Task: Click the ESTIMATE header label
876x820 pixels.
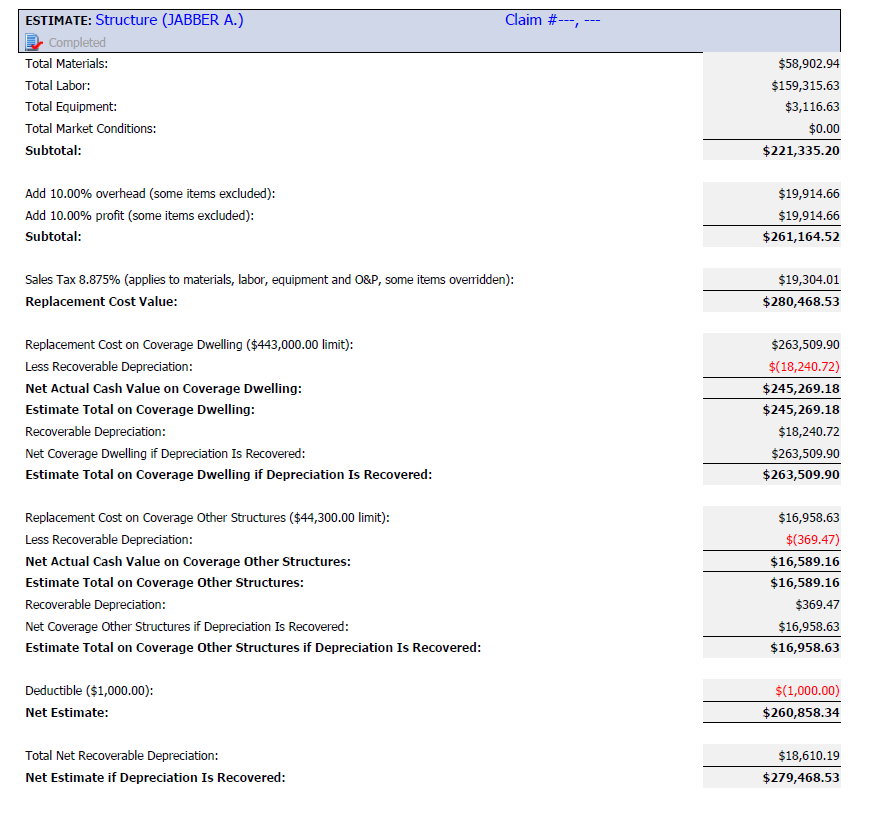Action: 58,21
